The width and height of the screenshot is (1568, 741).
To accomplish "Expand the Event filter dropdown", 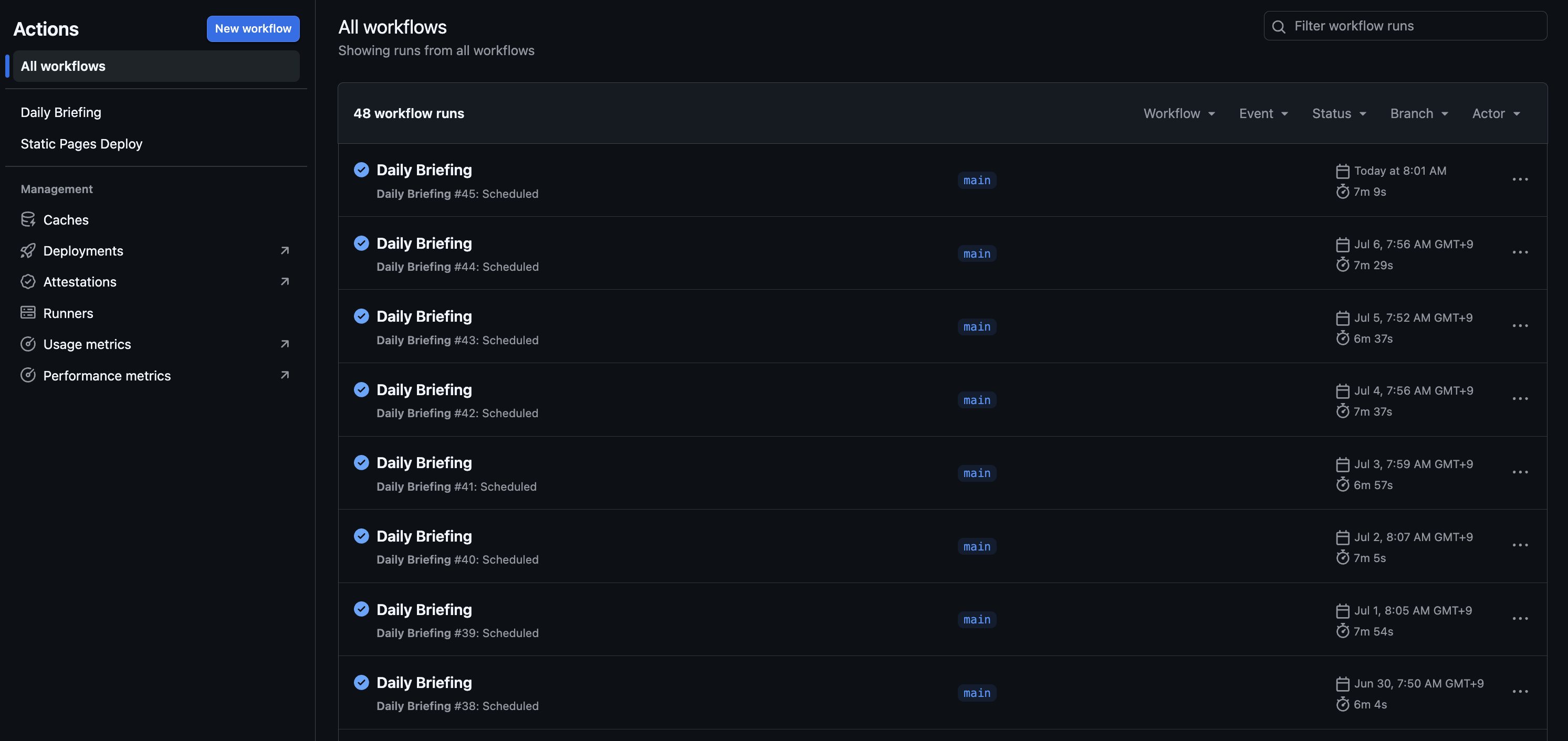I will [x=1263, y=113].
